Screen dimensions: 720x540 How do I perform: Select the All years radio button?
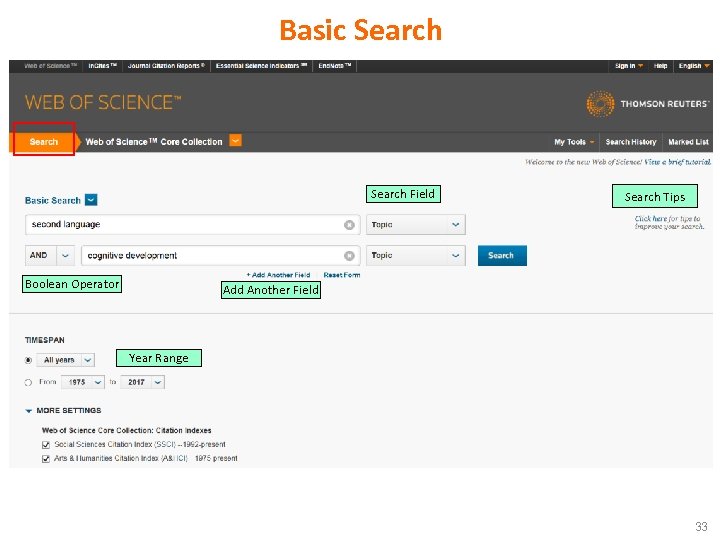28,360
